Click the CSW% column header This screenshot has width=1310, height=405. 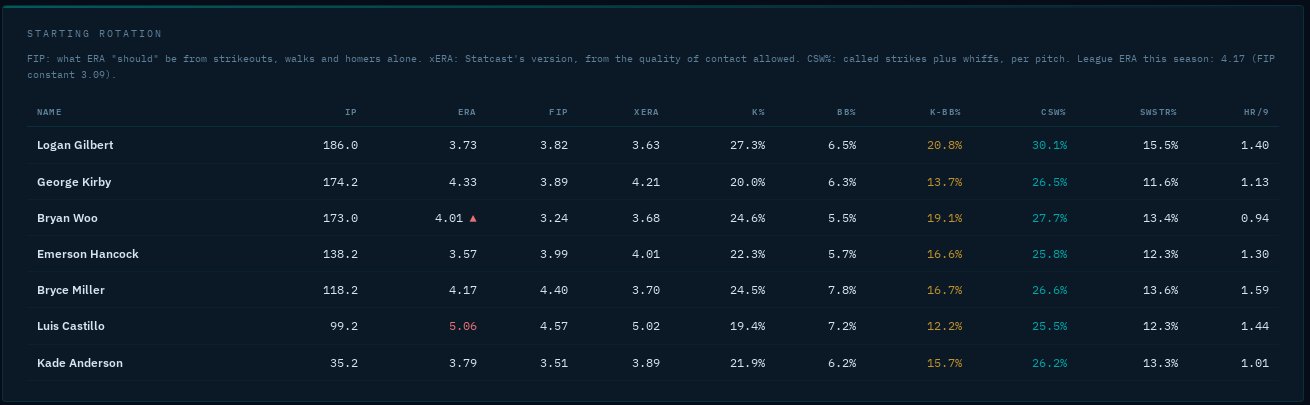point(1053,112)
